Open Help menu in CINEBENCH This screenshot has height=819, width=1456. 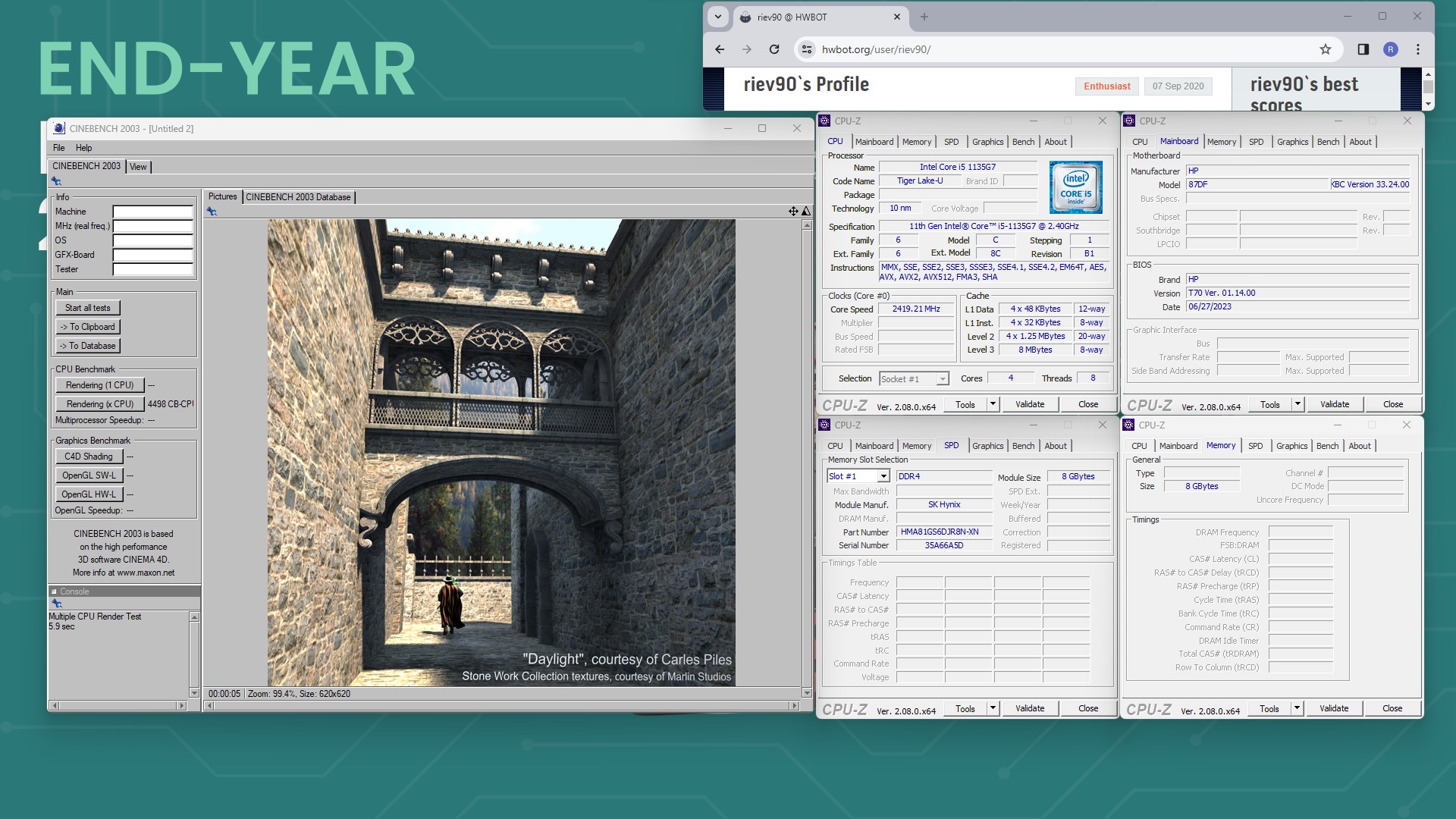click(x=83, y=148)
